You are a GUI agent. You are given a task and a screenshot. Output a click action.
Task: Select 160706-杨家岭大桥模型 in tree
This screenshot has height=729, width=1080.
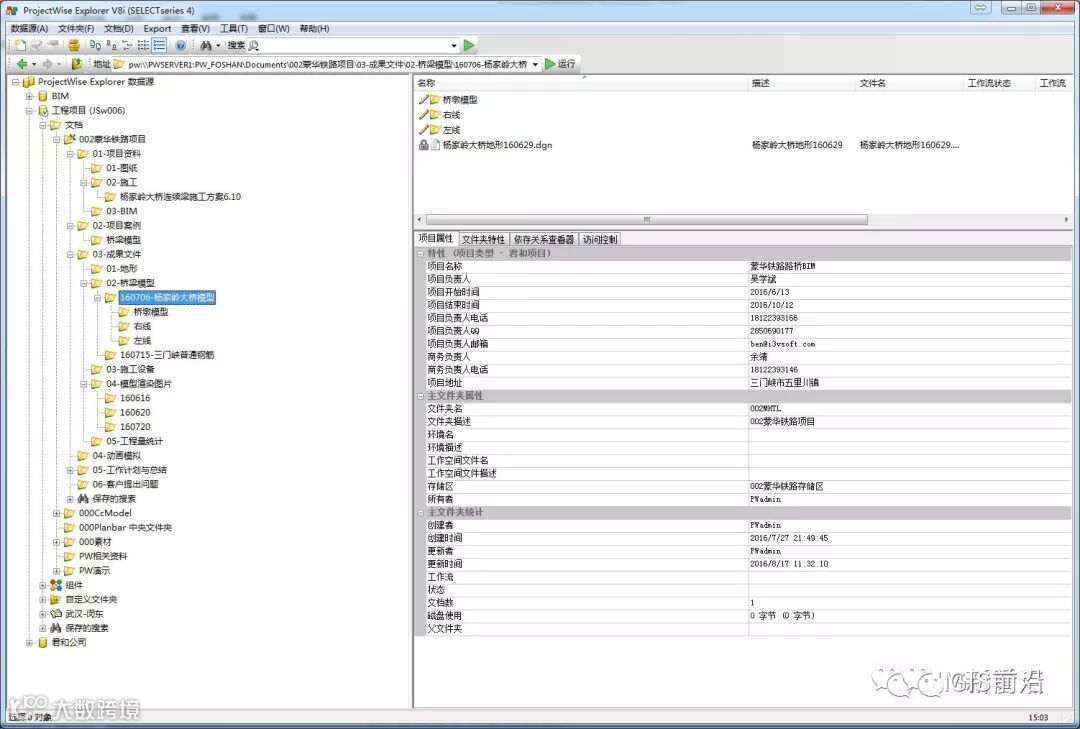167,298
